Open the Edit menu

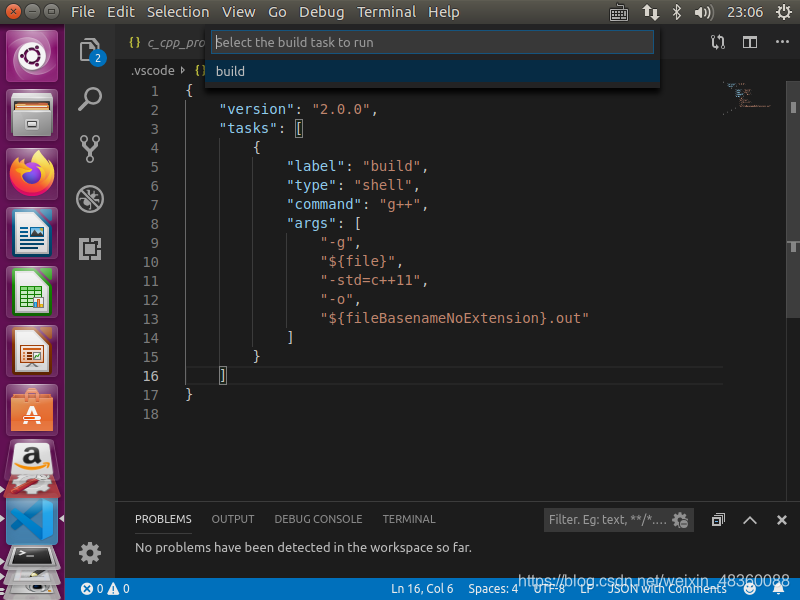point(120,12)
